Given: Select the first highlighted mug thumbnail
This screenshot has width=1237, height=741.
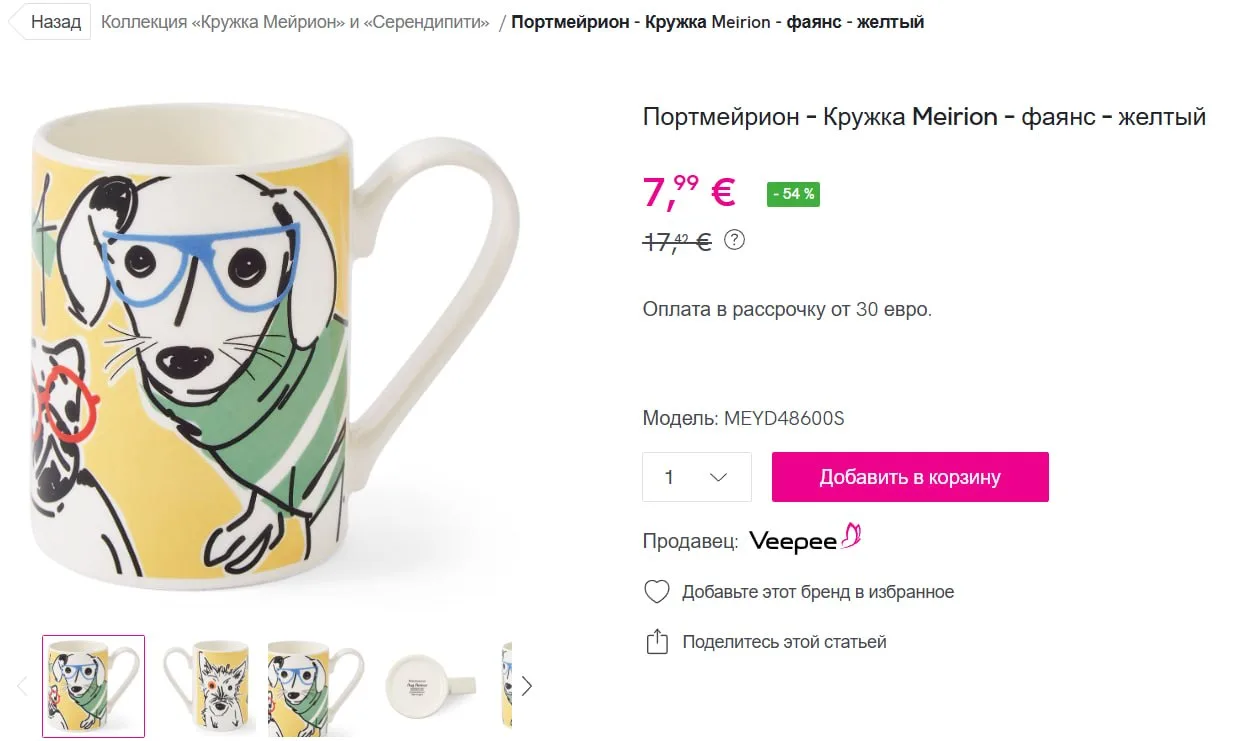Looking at the screenshot, I should pos(93,686).
